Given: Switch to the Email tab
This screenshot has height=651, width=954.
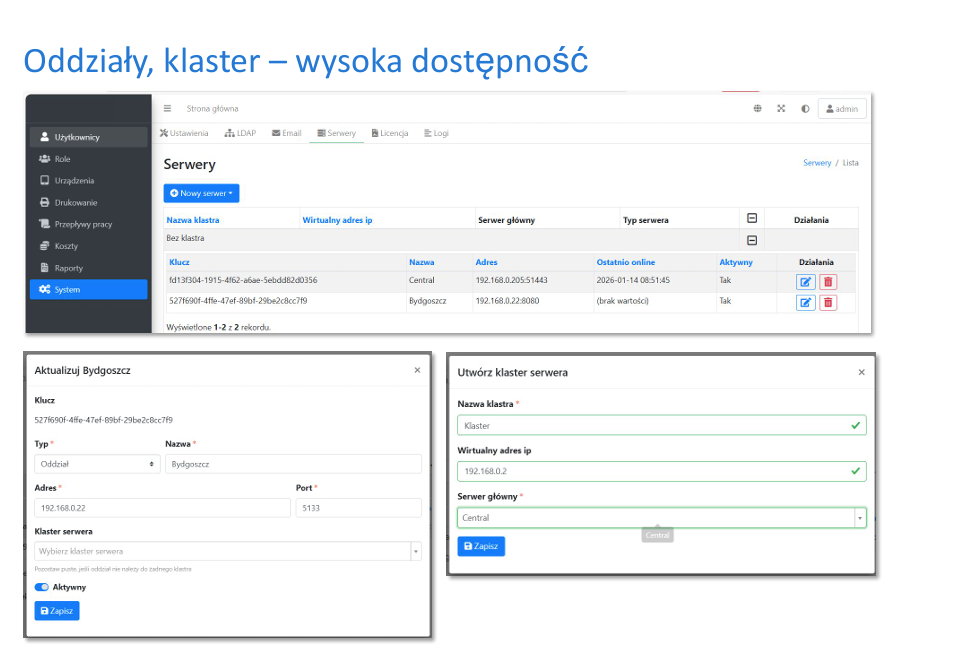Looking at the screenshot, I should click(x=287, y=133).
